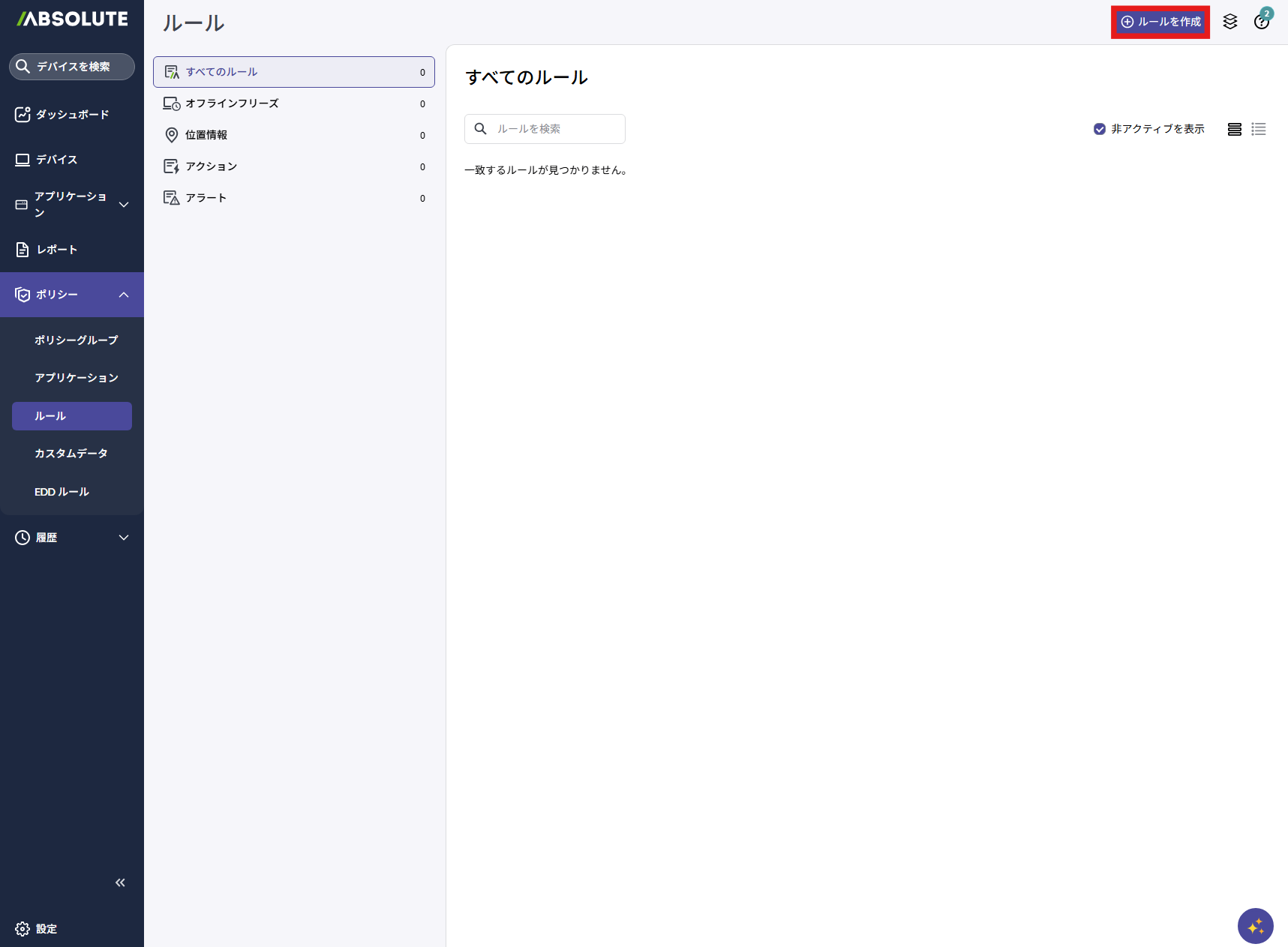The image size is (1288, 947).
Task: Uncheck the 非アクティブを表示 checkbox
Action: click(1100, 129)
